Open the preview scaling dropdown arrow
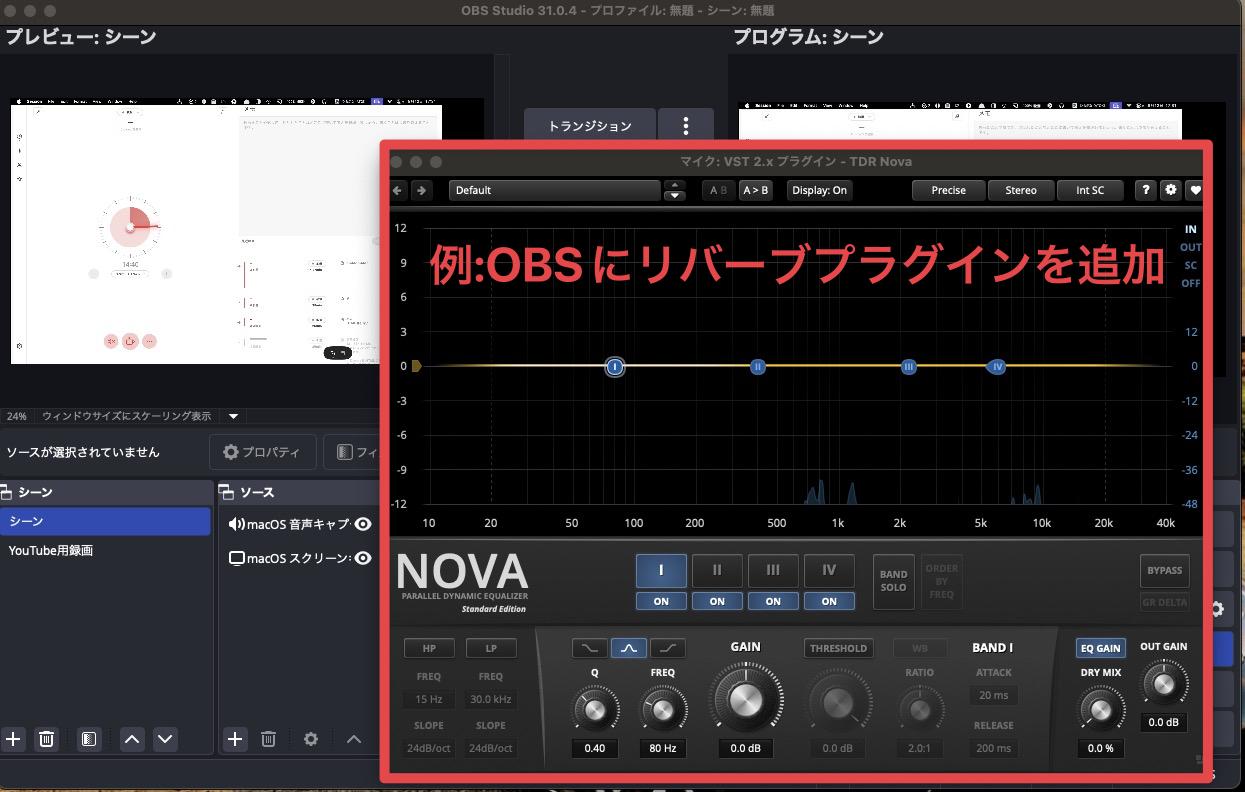 pyautogui.click(x=232, y=416)
